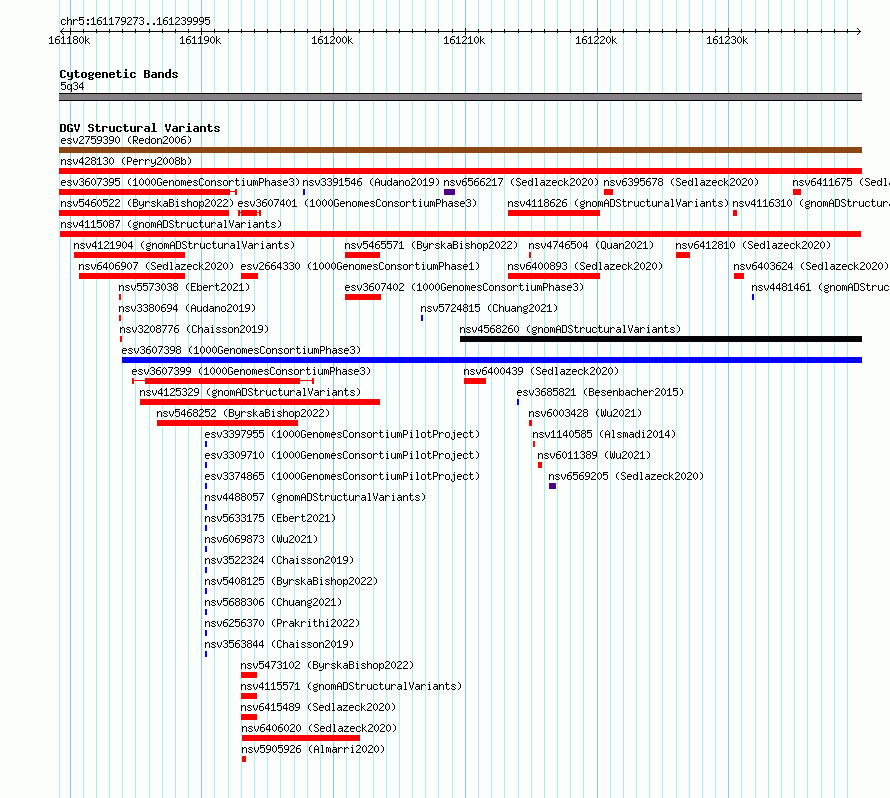Open esv3607399 (1000GenomesConsortiumPhase3) label
The height and width of the screenshot is (798, 890).
[251, 371]
